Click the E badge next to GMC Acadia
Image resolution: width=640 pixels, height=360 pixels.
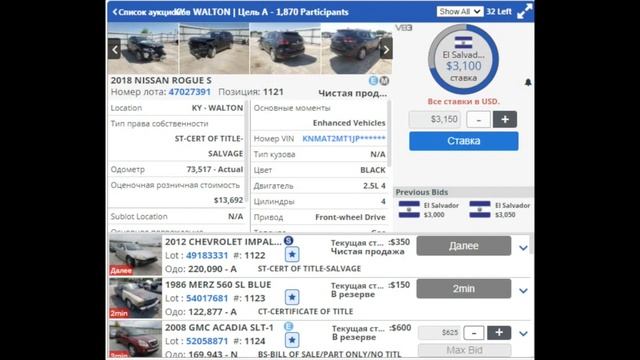(289, 327)
